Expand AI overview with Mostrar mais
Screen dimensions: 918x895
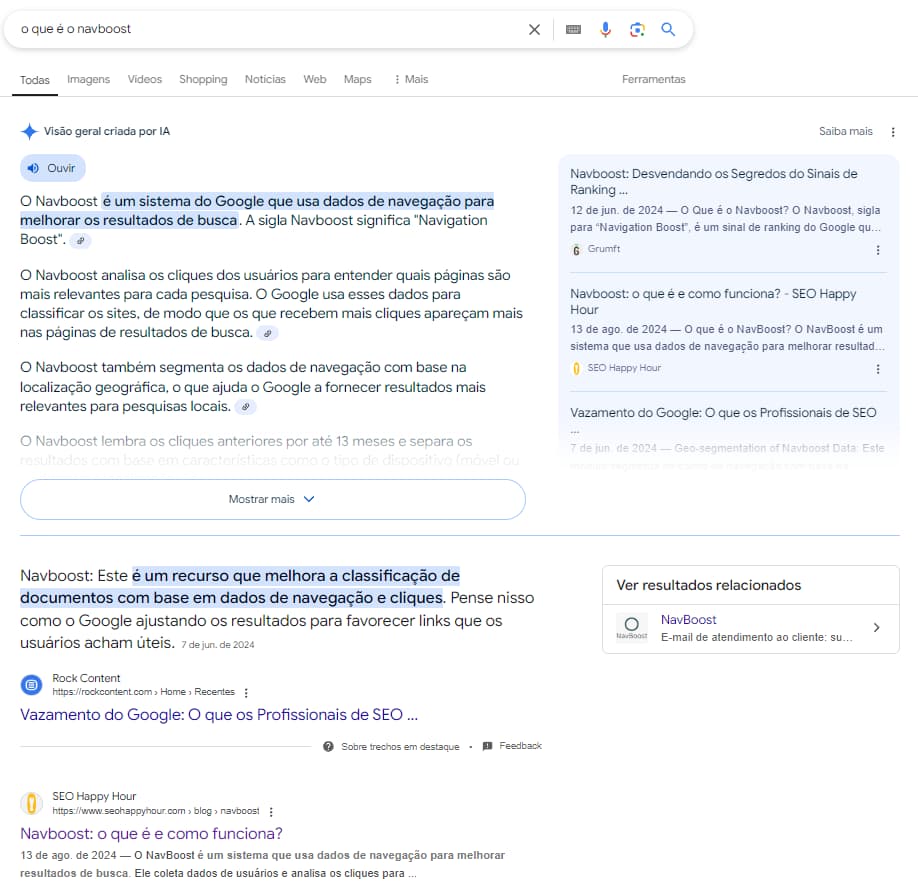(273, 499)
